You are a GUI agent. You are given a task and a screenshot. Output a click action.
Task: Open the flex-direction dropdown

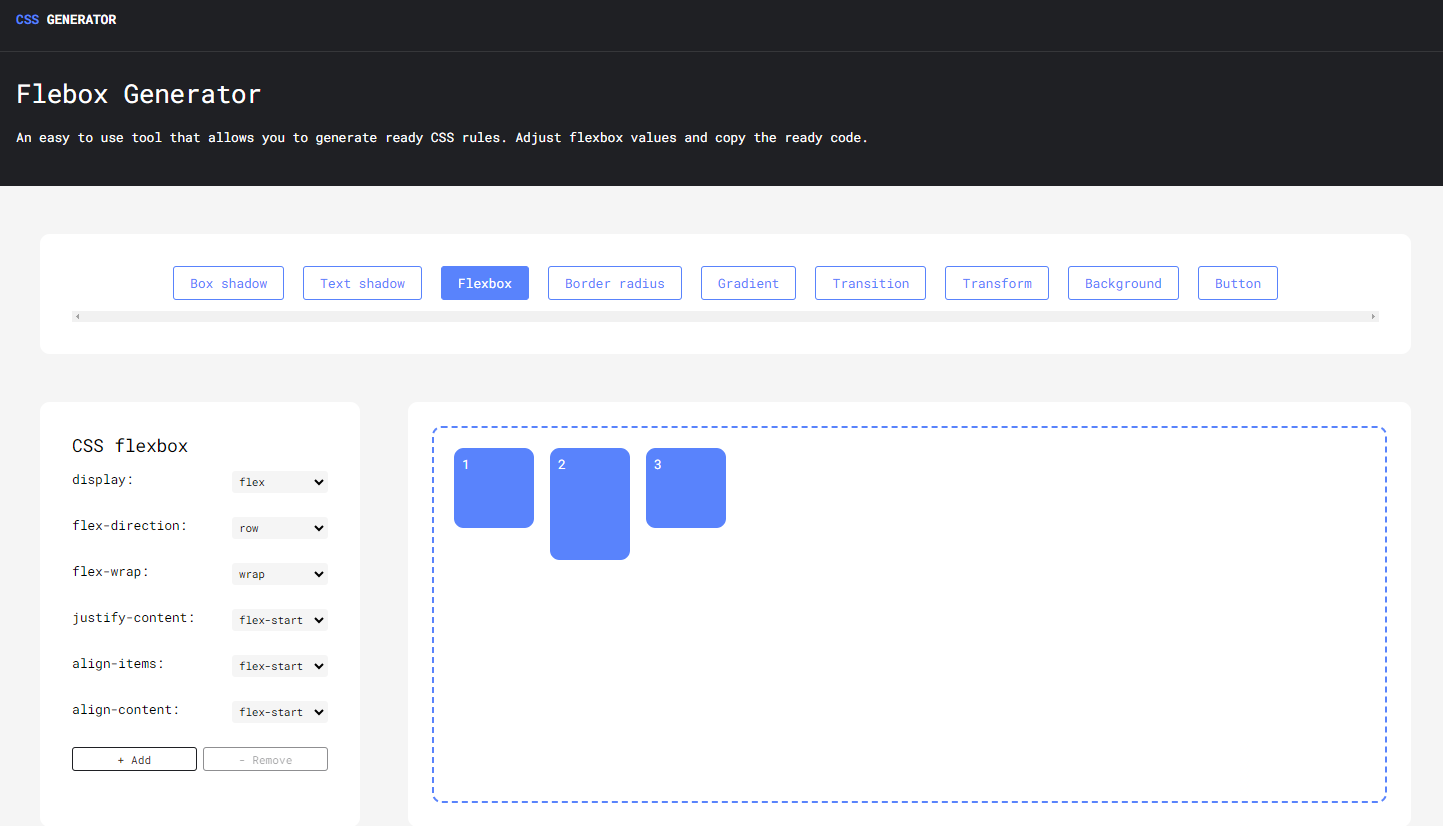(280, 528)
